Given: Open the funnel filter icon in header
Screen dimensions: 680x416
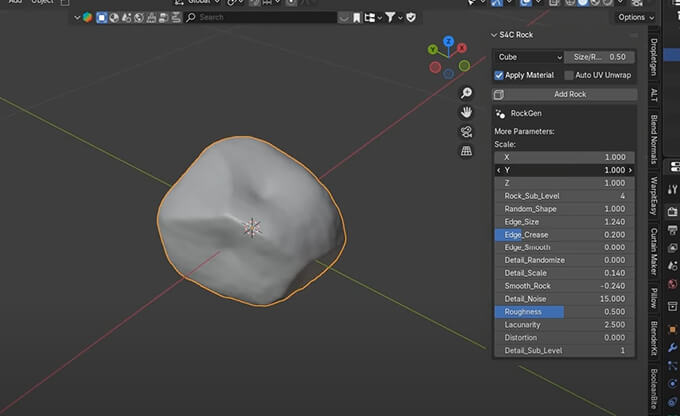Looking at the screenshot, I should [391, 18].
